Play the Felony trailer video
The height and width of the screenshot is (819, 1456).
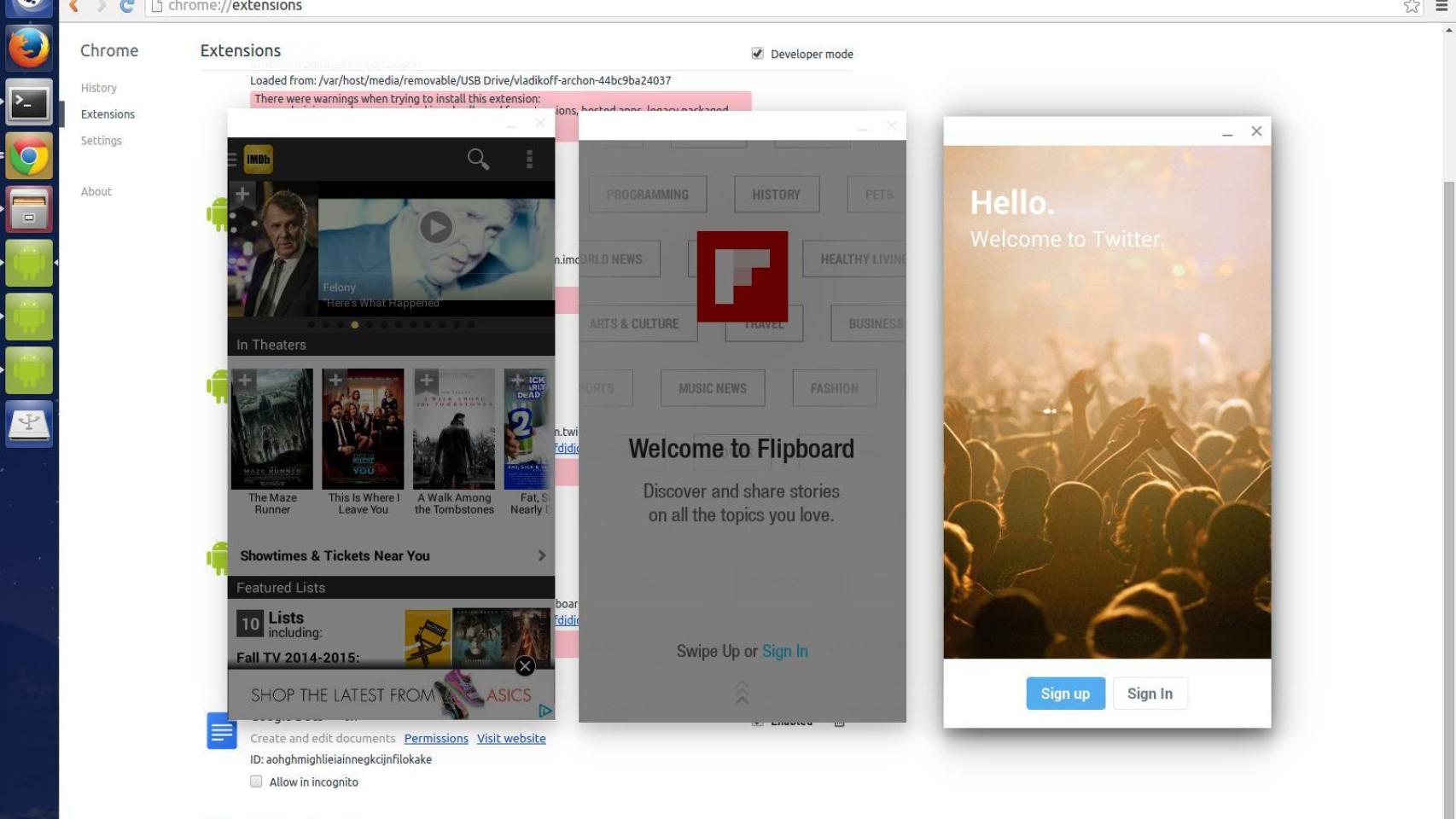pyautogui.click(x=436, y=227)
